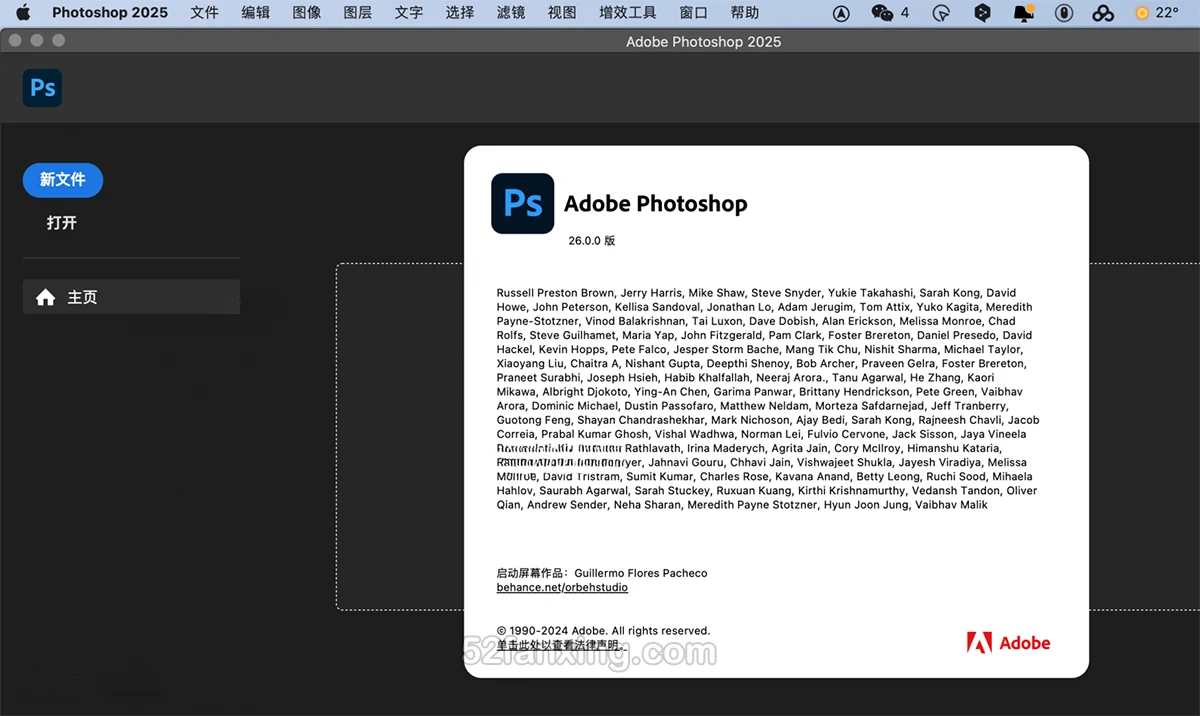
Task: Select the 主页 sidebar item
Action: click(x=131, y=297)
